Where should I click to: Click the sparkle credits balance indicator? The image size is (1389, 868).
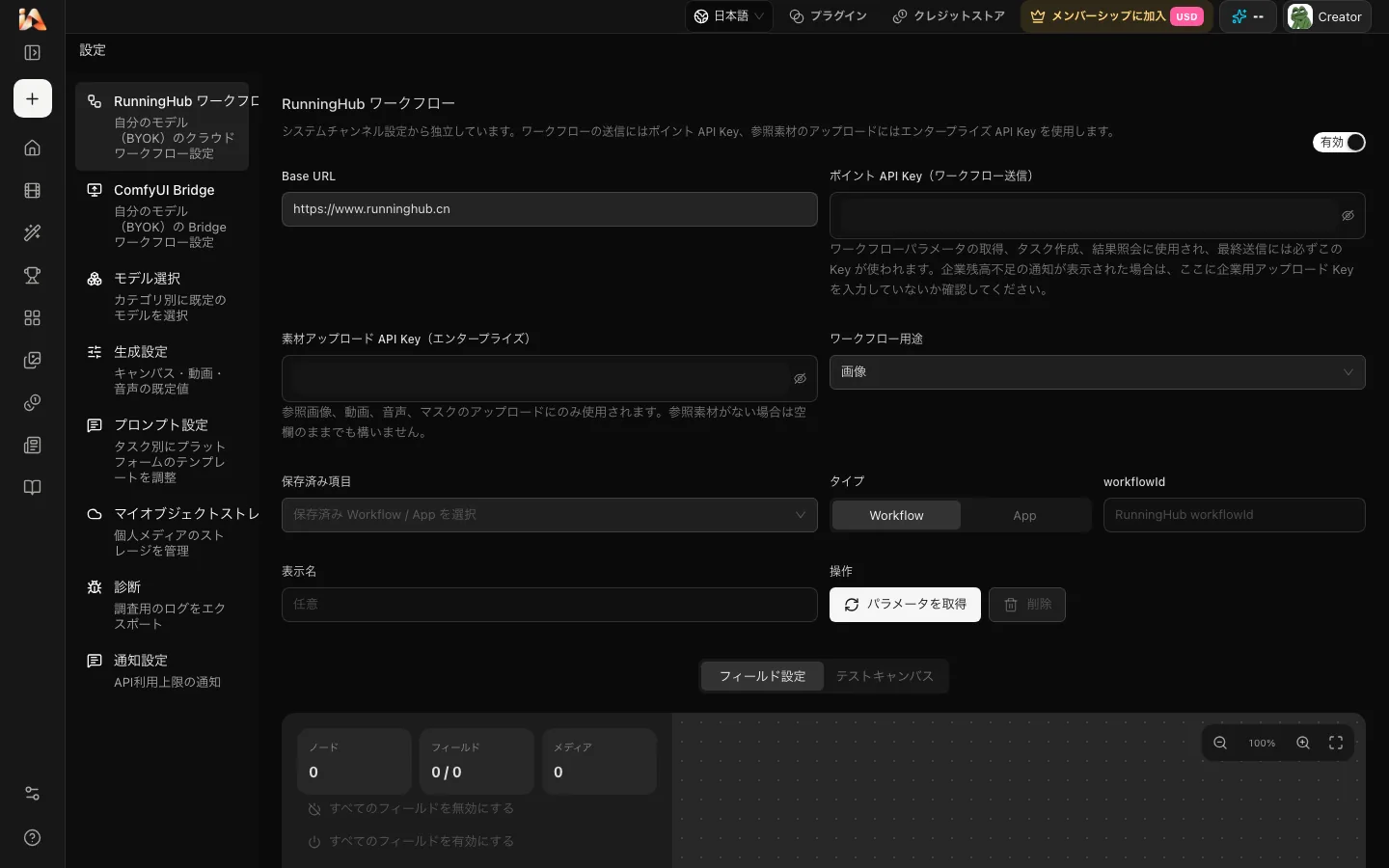1247,16
